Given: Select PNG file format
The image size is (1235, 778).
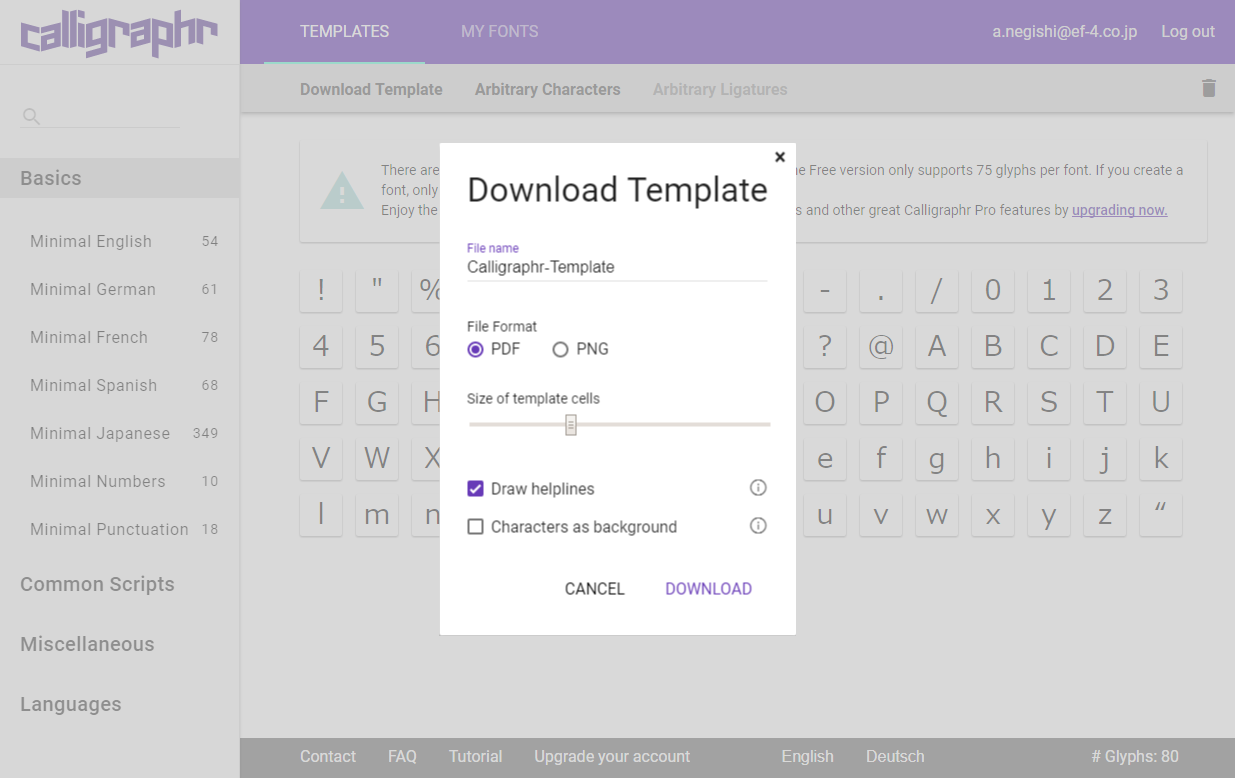Looking at the screenshot, I should point(560,349).
